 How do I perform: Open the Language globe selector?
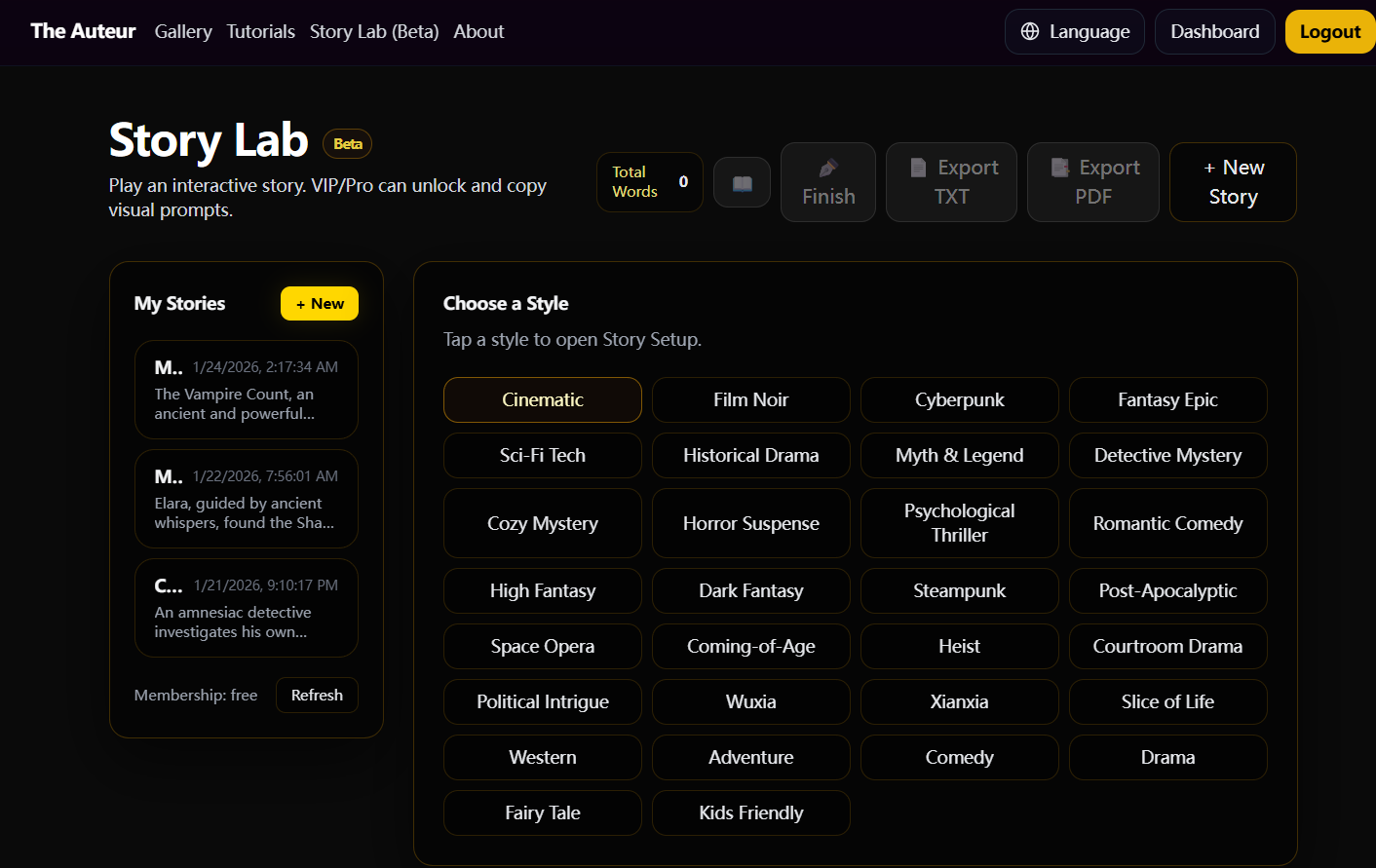[x=1075, y=31]
